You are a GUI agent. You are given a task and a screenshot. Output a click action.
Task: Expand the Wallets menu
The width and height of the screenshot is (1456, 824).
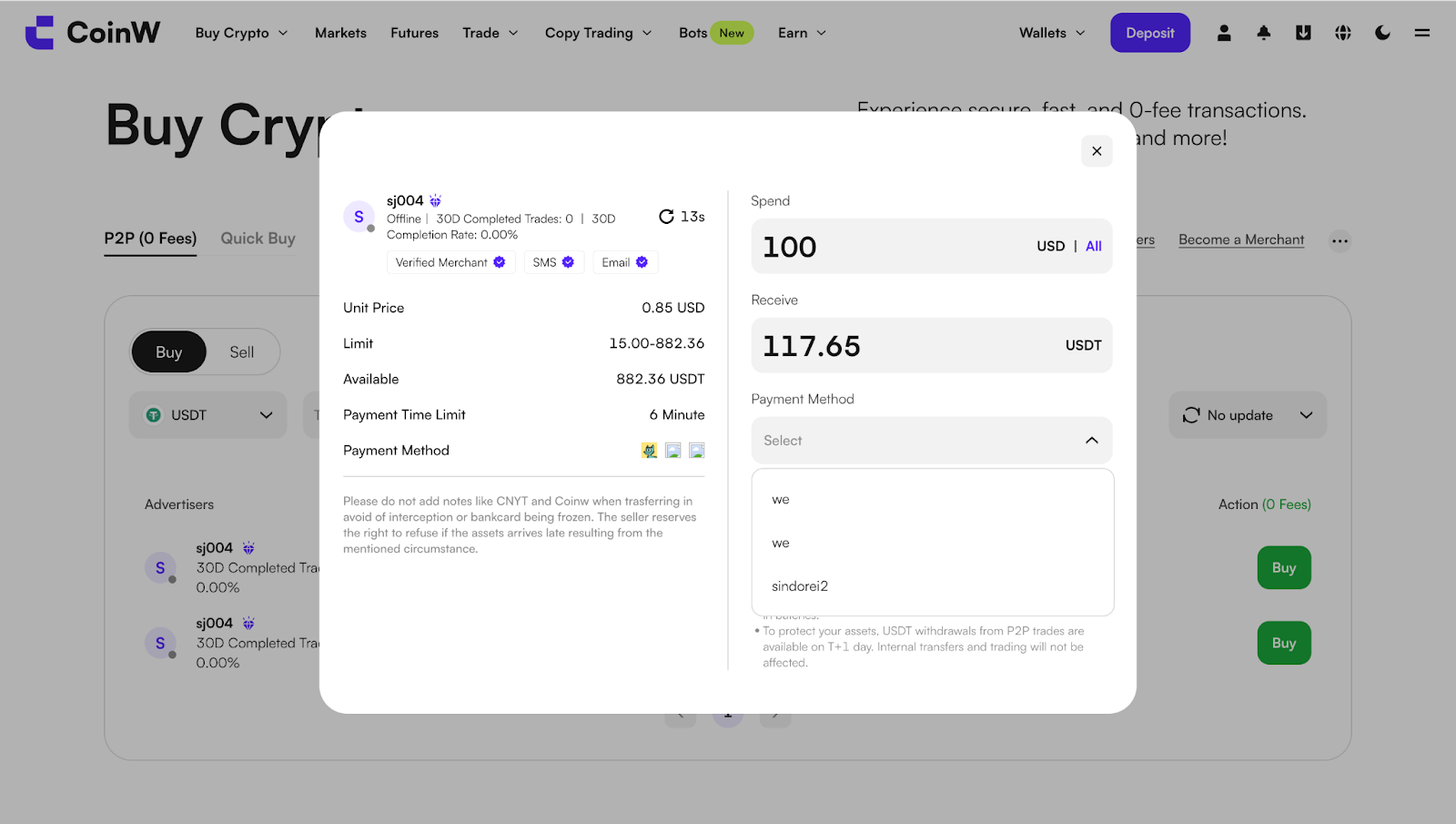click(x=1053, y=33)
